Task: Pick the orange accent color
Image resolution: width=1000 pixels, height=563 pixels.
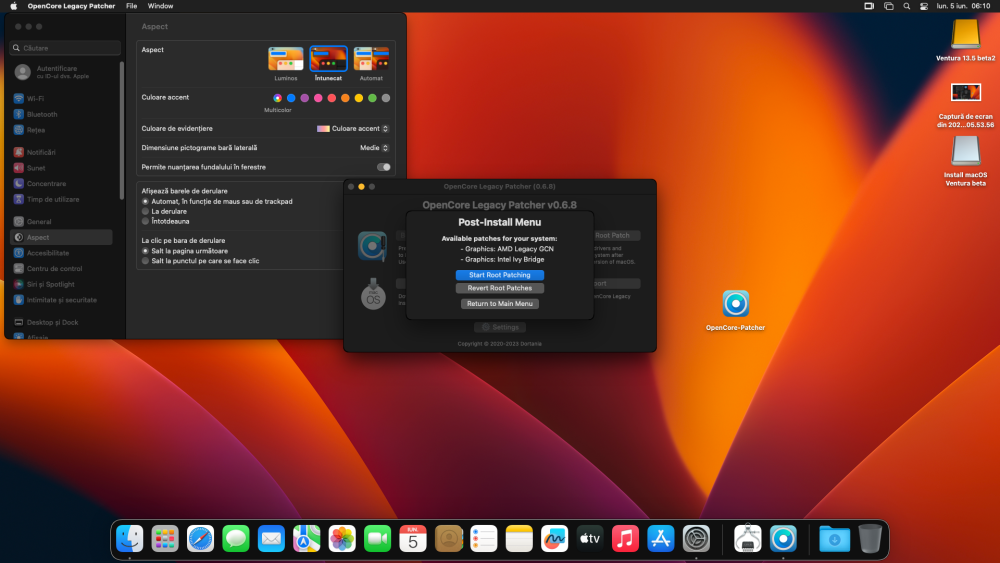Action: coord(345,98)
